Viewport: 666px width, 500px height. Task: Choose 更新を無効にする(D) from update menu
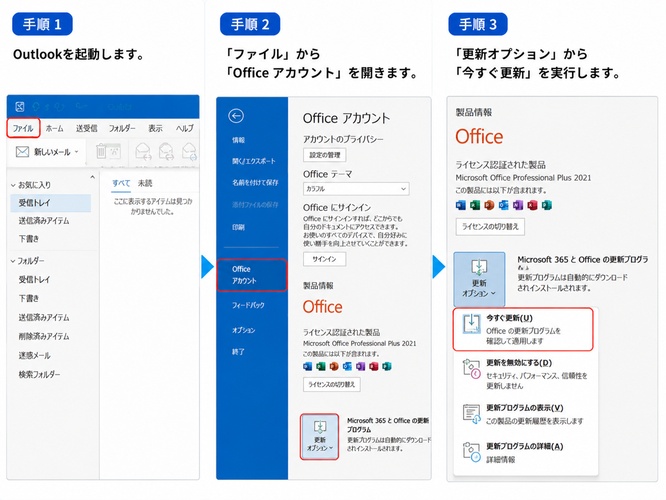[525, 374]
